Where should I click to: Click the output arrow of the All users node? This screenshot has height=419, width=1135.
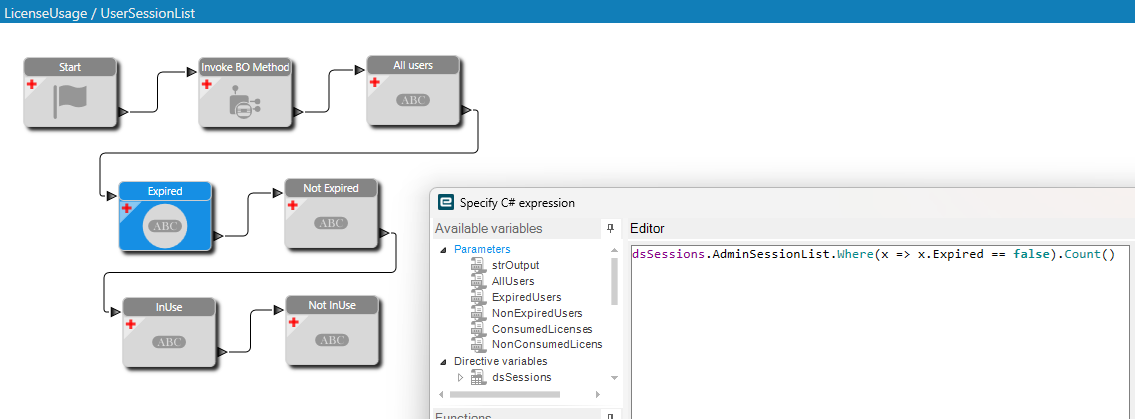coord(465,110)
